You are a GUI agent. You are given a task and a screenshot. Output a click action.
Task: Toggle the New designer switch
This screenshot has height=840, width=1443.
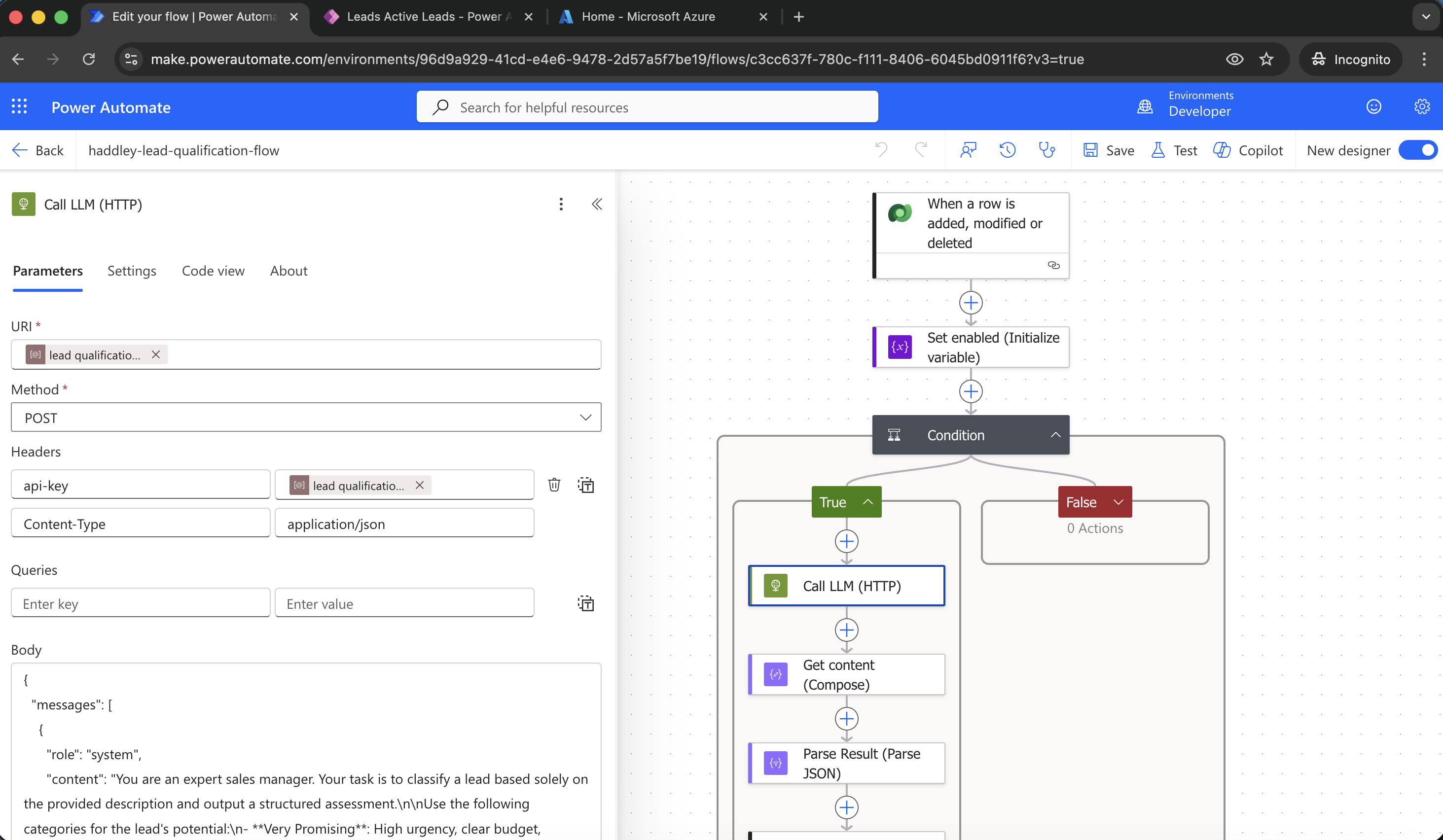coord(1418,150)
